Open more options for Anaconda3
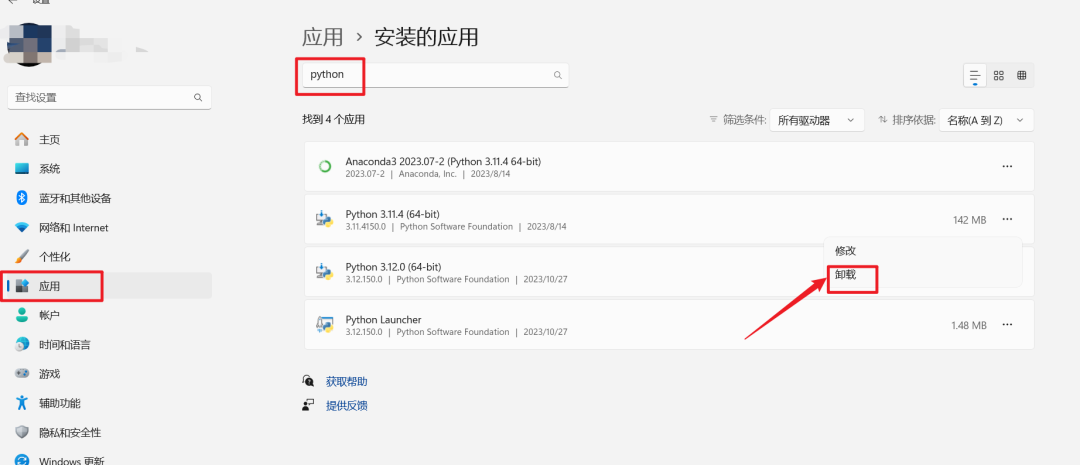The height and width of the screenshot is (465, 1080). [x=1008, y=167]
